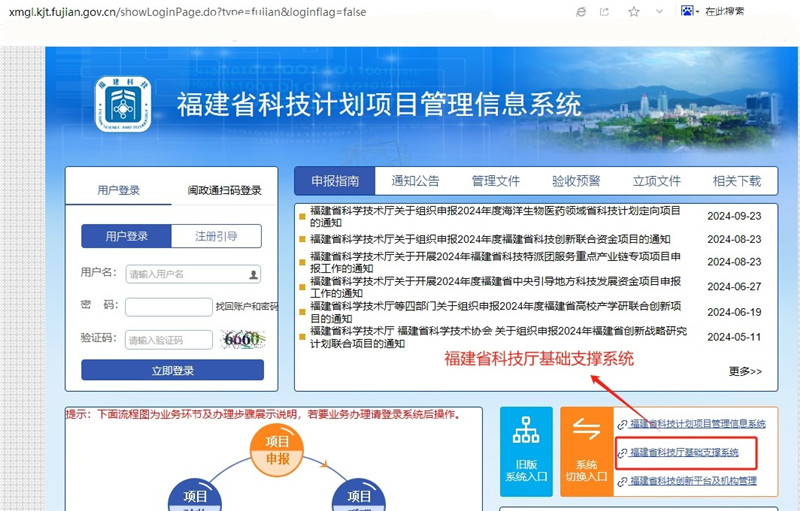The image size is (800, 511).
Task: Expand the favorites dropdown chevron beside star
Action: [x=661, y=12]
